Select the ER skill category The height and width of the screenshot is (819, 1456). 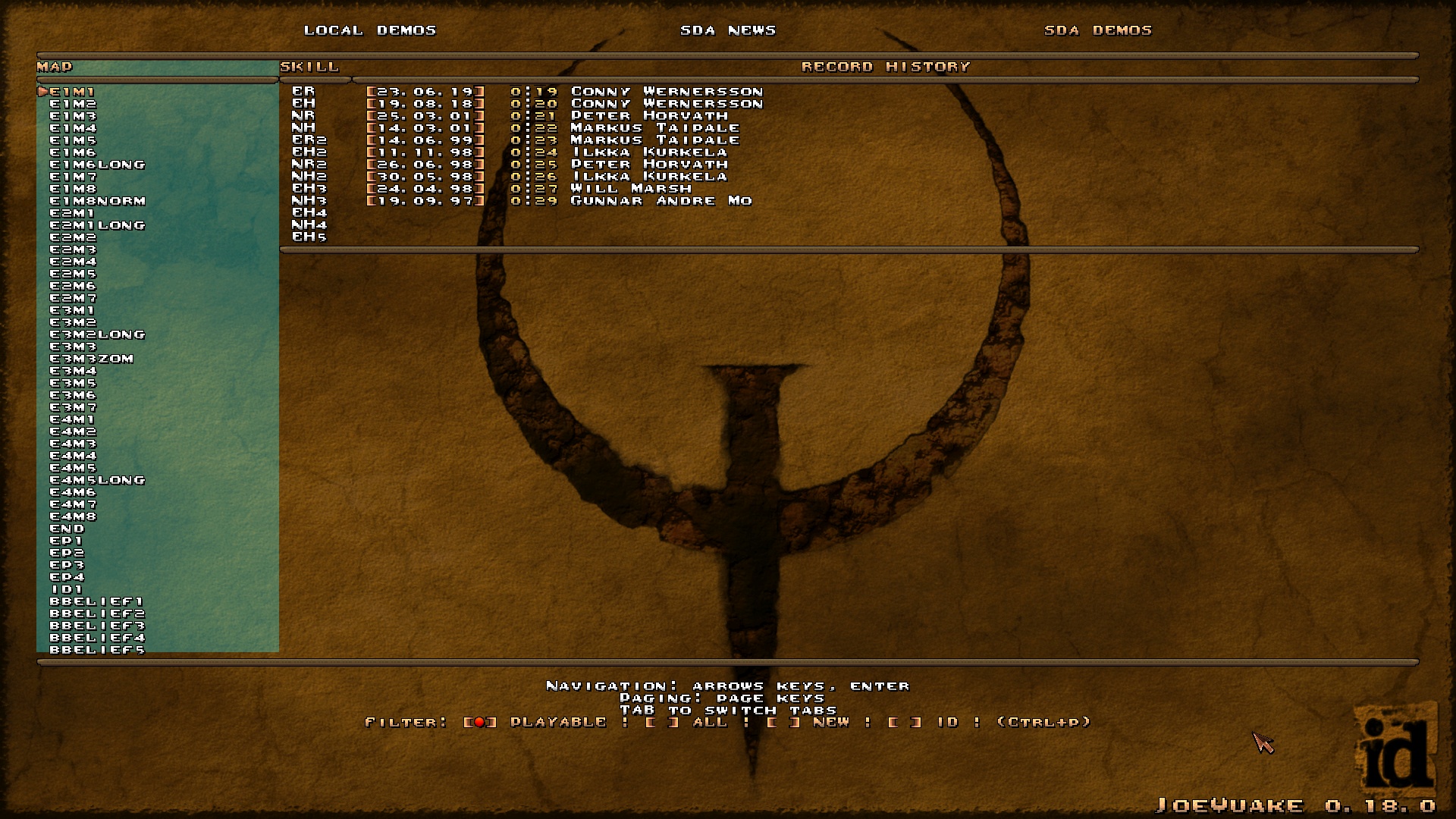pyautogui.click(x=303, y=91)
